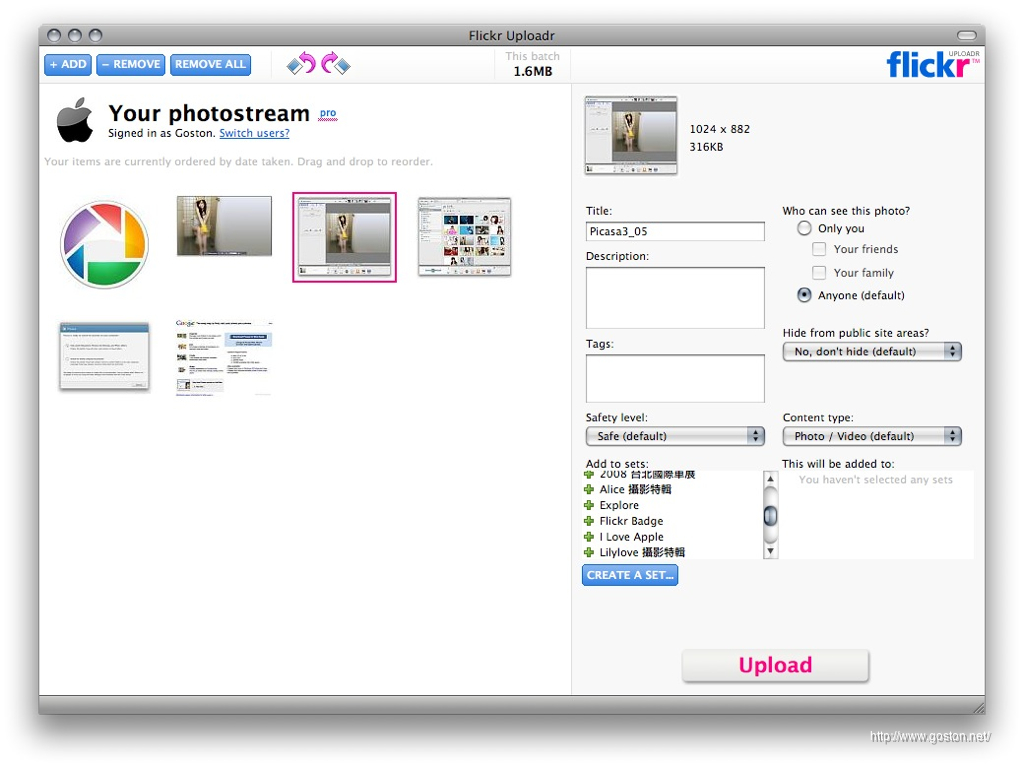Check the Your family checkbox
1024x768 pixels.
pos(819,272)
